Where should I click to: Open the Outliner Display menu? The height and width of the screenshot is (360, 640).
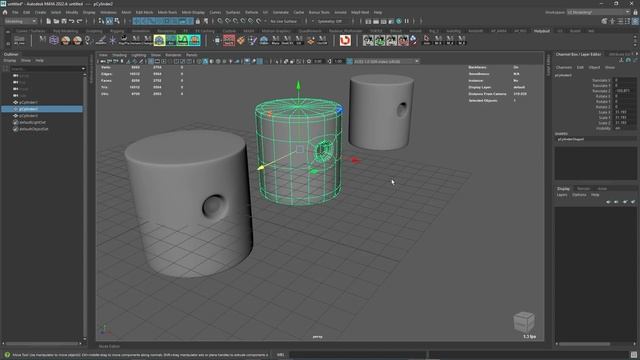point(9,60)
